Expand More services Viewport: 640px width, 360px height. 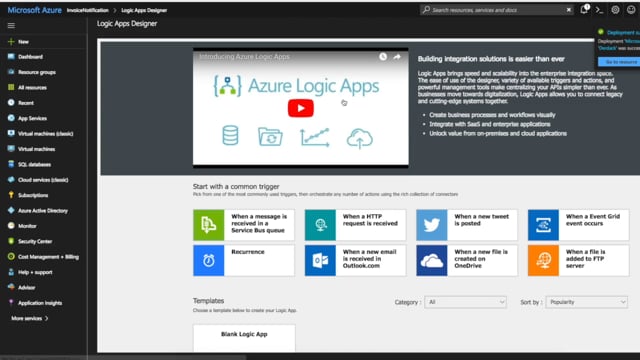(x=29, y=318)
